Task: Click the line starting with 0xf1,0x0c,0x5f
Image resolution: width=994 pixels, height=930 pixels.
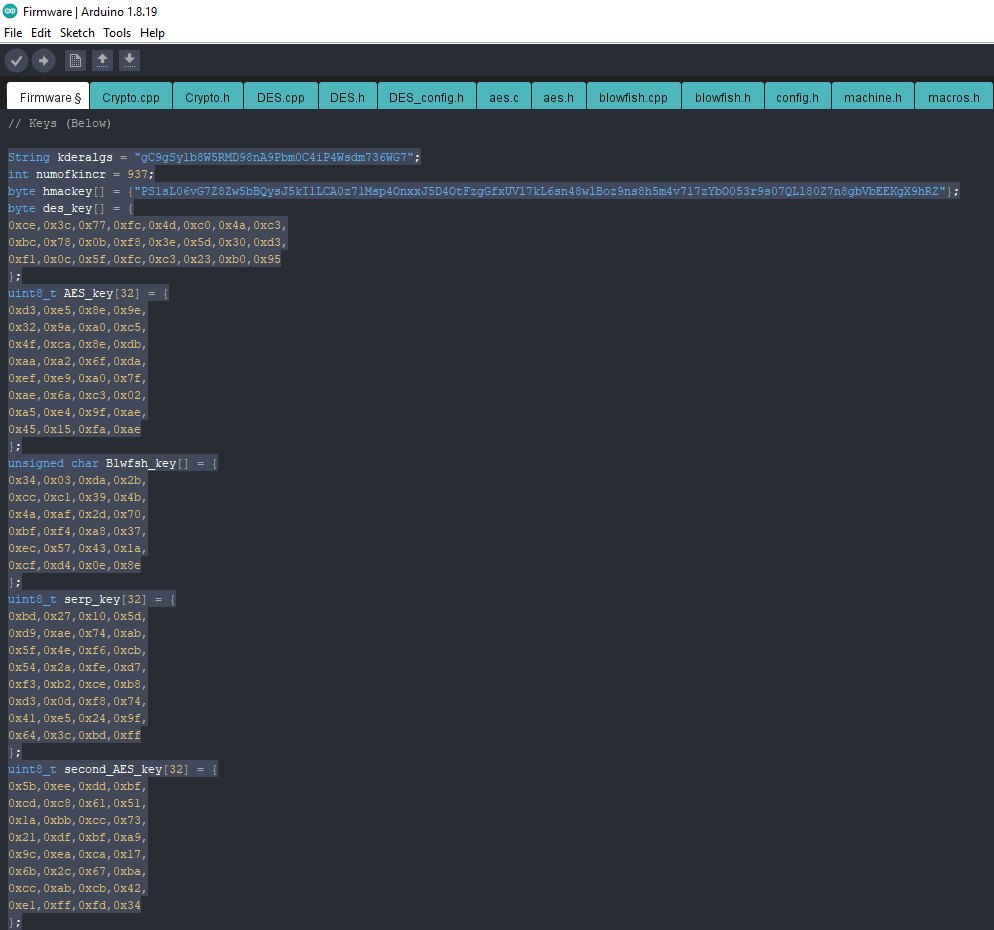Action: pyautogui.click(x=145, y=259)
